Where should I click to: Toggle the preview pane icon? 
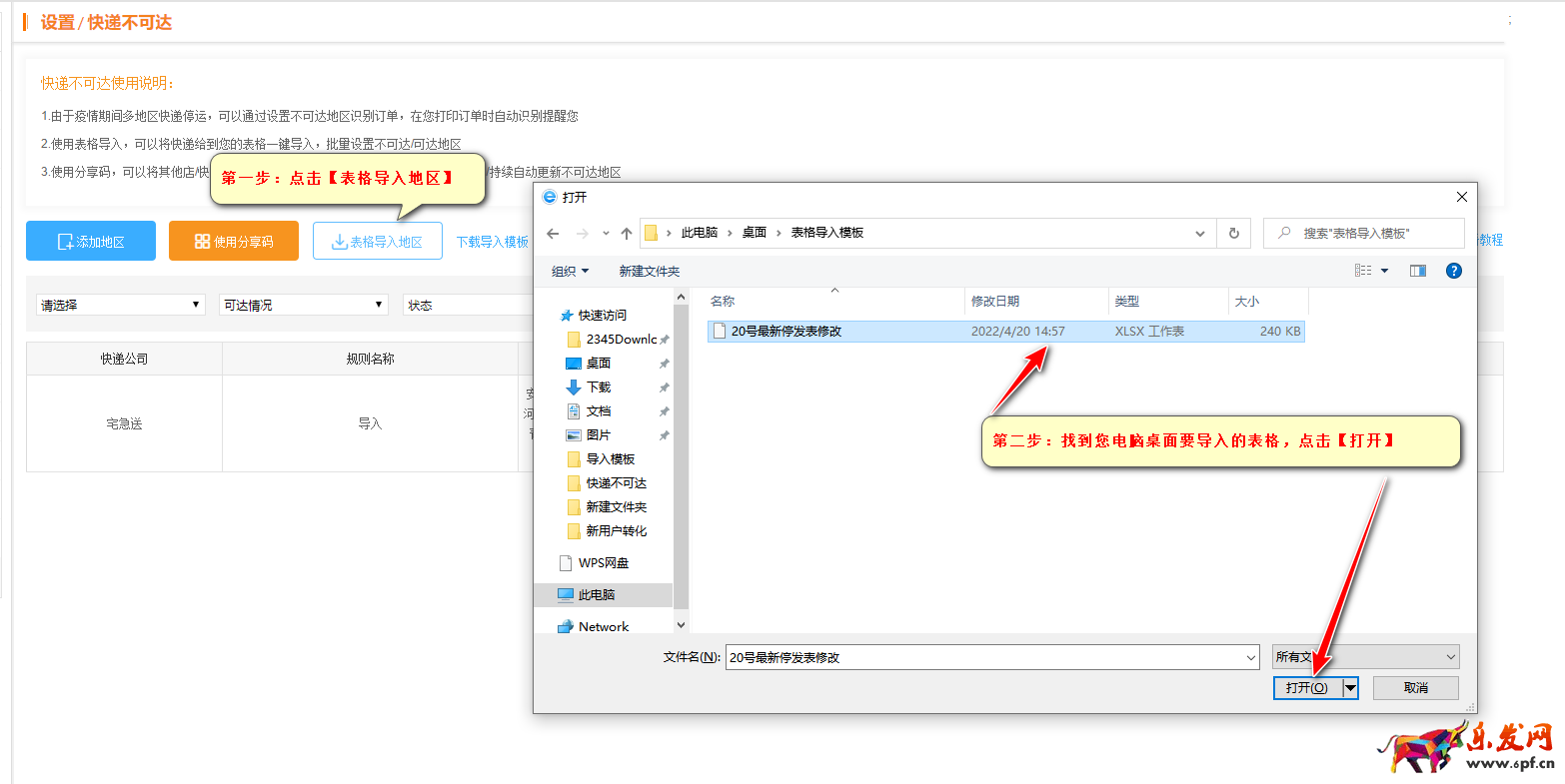(1417, 271)
